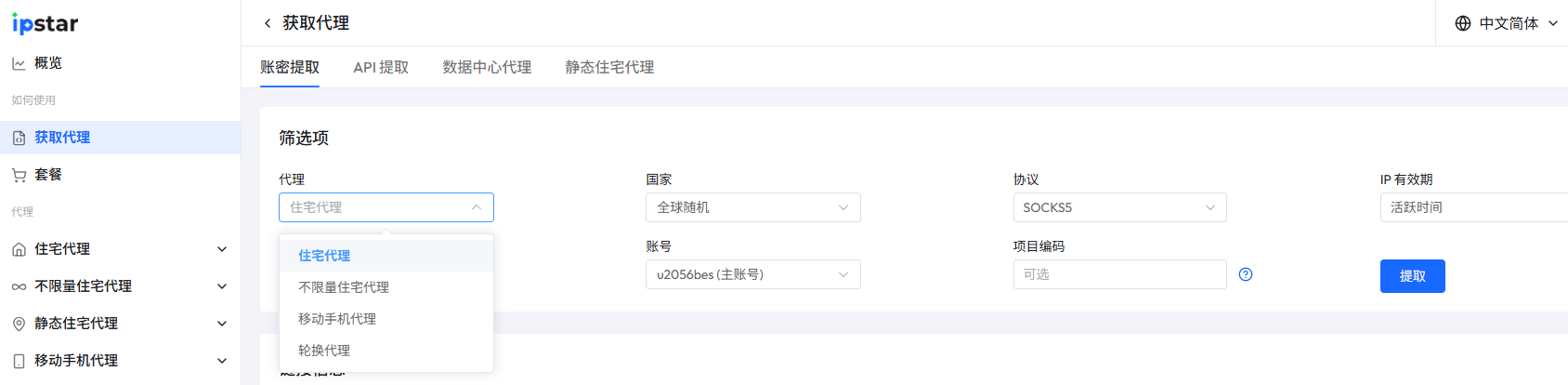The width and height of the screenshot is (1568, 385).
Task: Open 概览 overview from the sidebar
Action: [47, 63]
